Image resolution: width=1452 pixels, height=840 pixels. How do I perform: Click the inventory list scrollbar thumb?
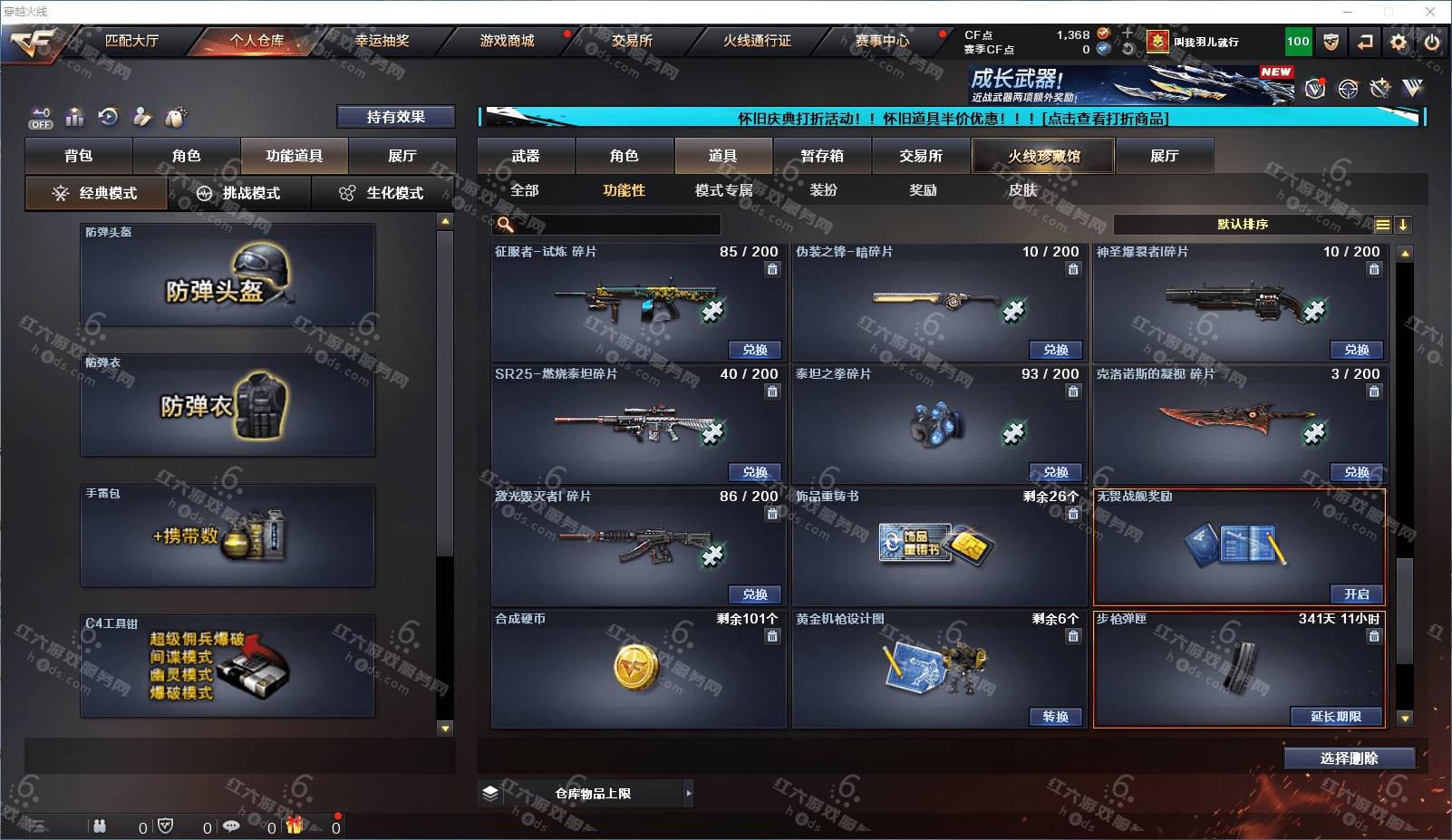(1404, 612)
